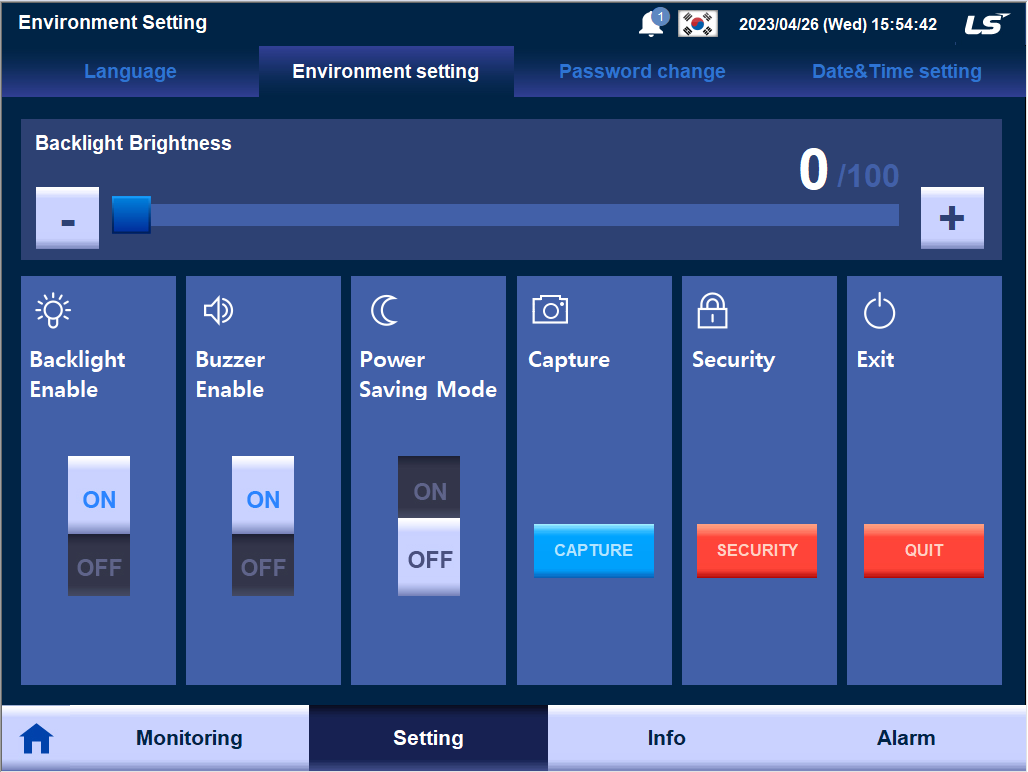Viewport: 1028px width, 772px height.
Task: Turn off Buzzer Enable
Action: pos(262,564)
